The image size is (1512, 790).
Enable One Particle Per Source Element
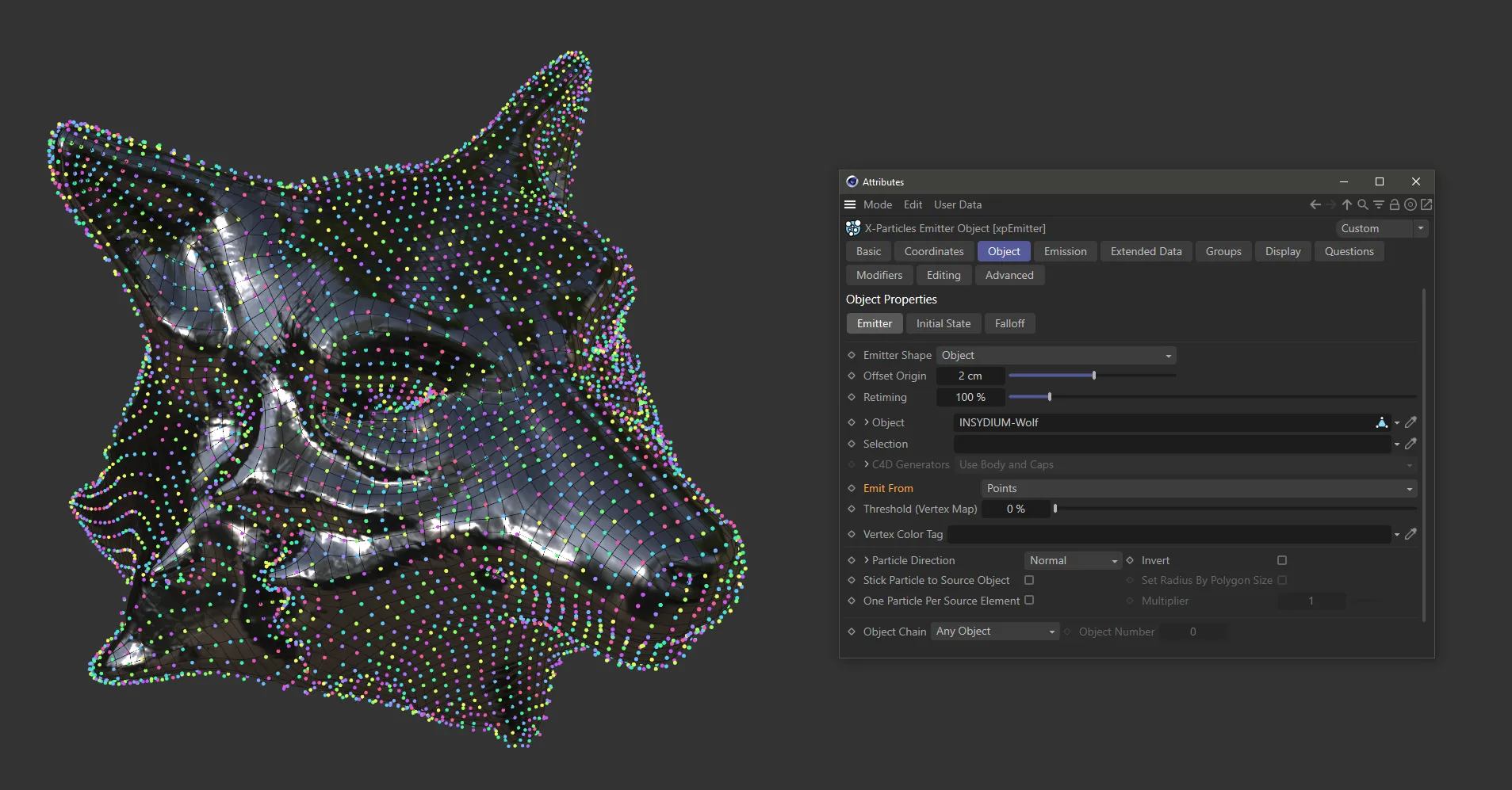point(1029,601)
